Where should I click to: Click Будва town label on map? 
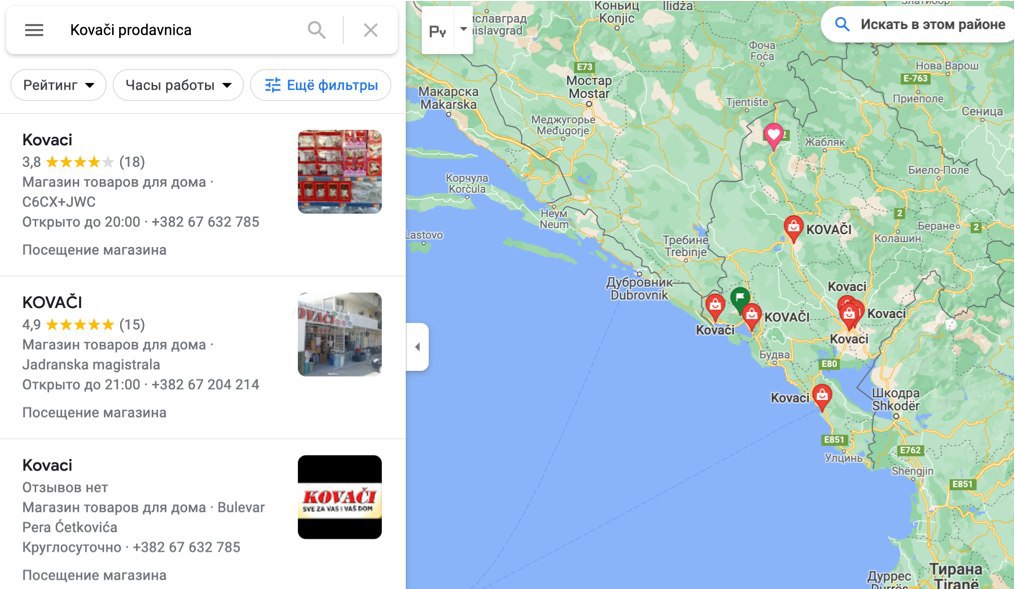tap(774, 355)
